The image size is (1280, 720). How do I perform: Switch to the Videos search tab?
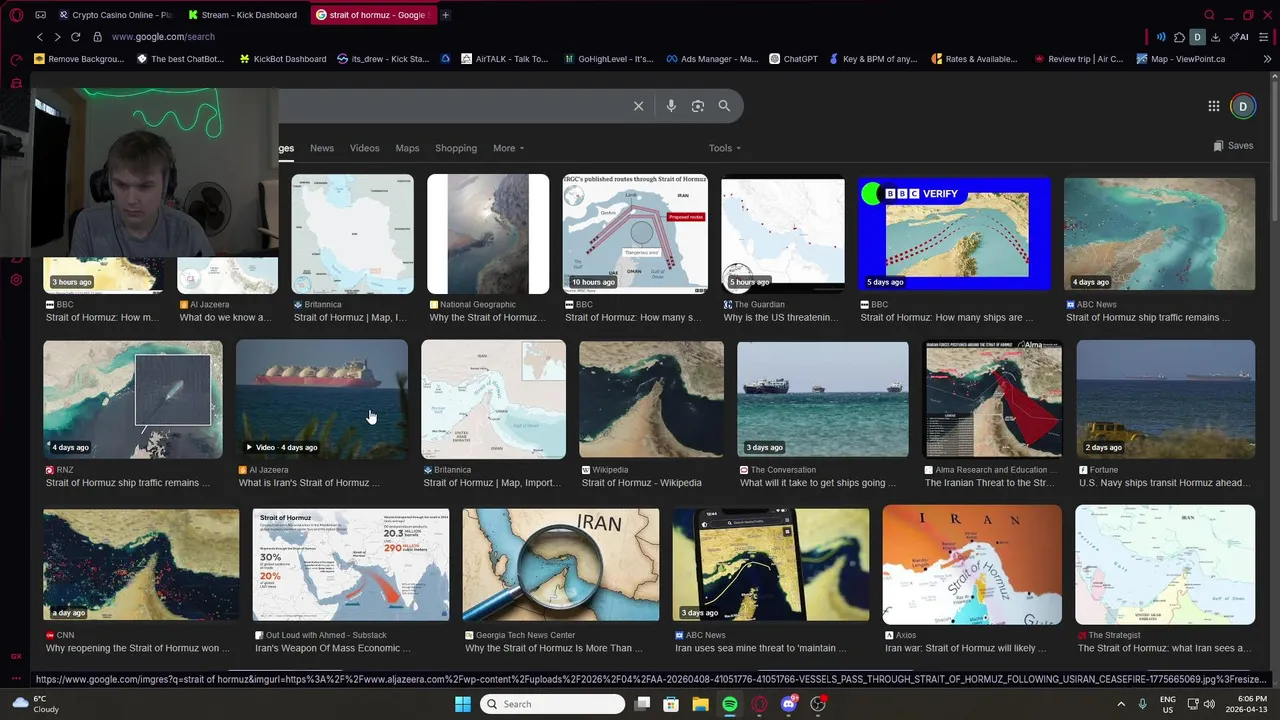[364, 148]
